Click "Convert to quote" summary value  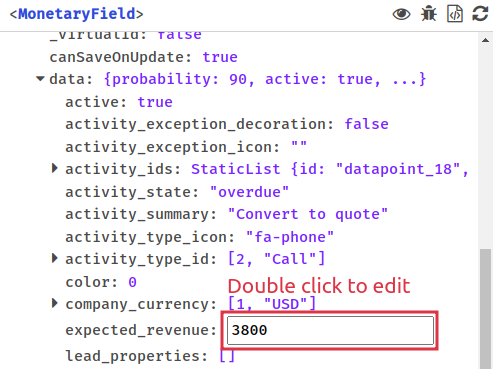coord(308,214)
